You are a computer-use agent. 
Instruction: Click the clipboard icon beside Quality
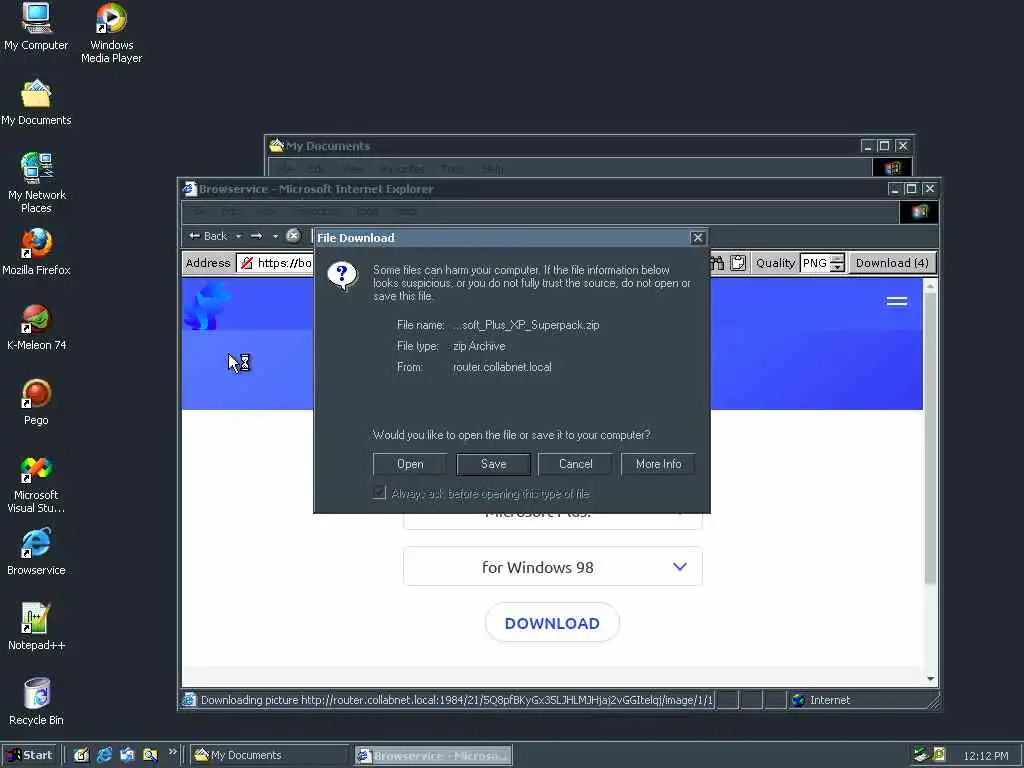tap(738, 263)
